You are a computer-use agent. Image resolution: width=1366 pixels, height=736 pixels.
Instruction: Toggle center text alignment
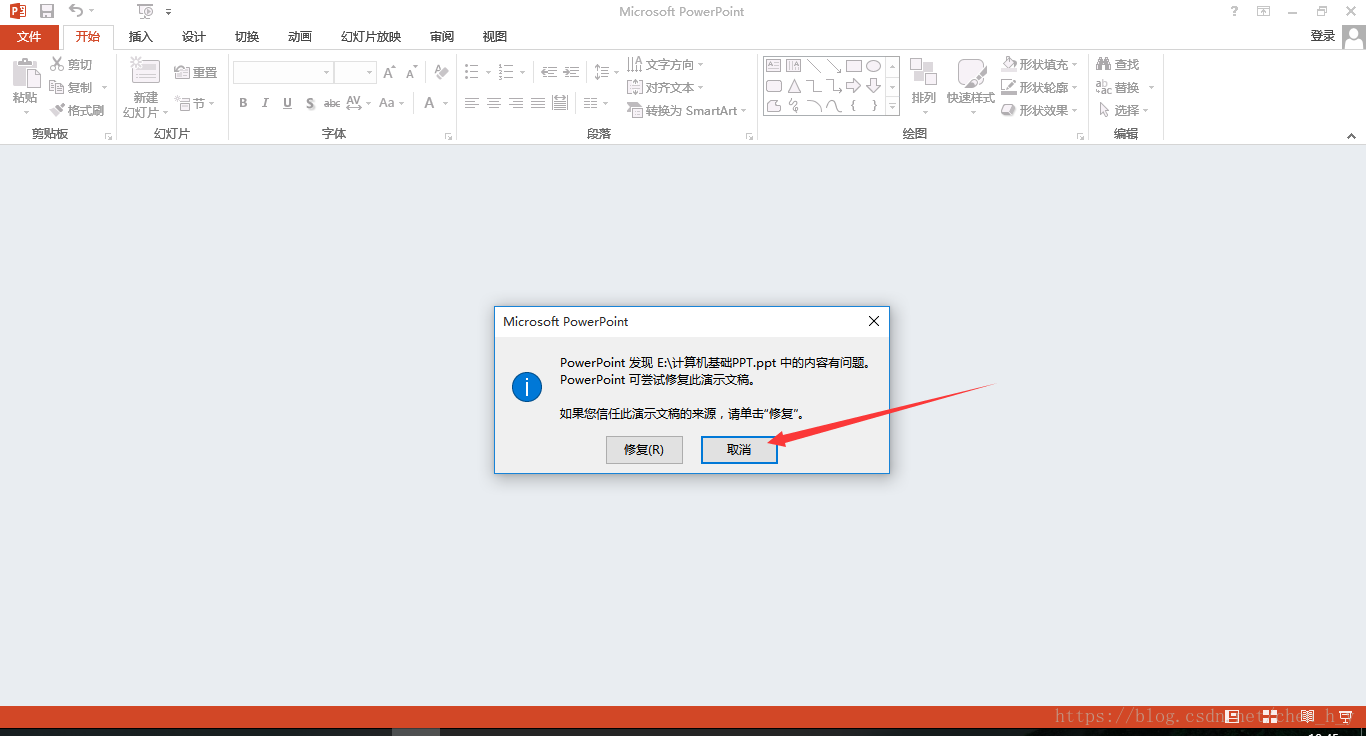click(x=494, y=103)
